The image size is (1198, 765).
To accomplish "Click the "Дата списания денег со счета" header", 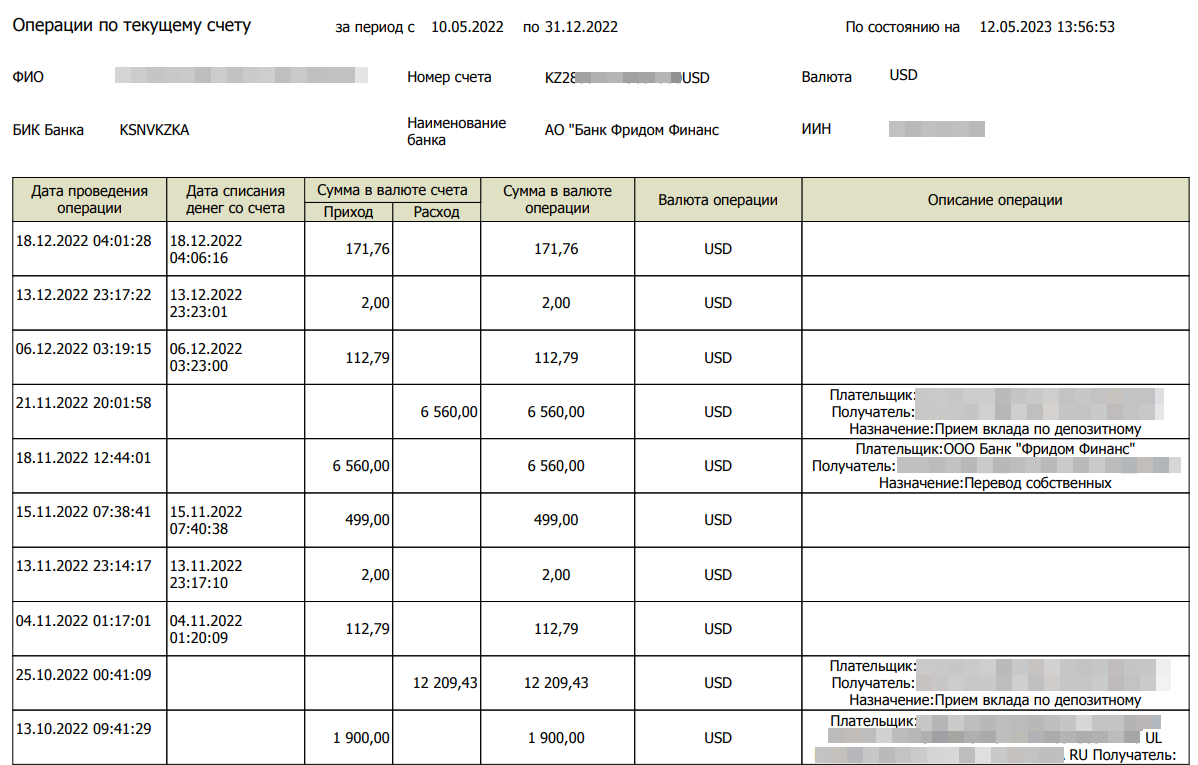I will pos(235,199).
